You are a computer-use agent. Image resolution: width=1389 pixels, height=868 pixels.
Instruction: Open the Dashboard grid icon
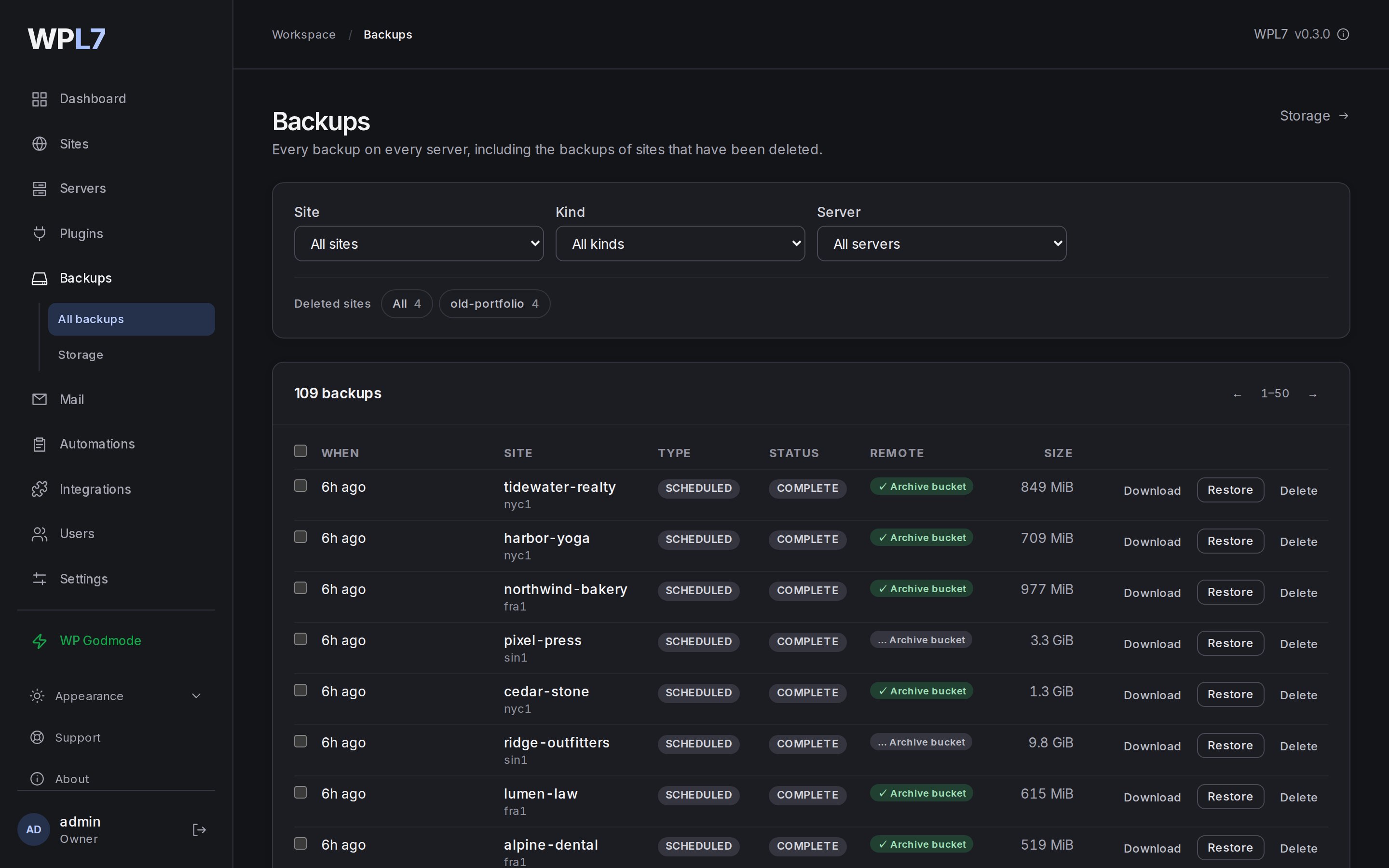[39, 99]
